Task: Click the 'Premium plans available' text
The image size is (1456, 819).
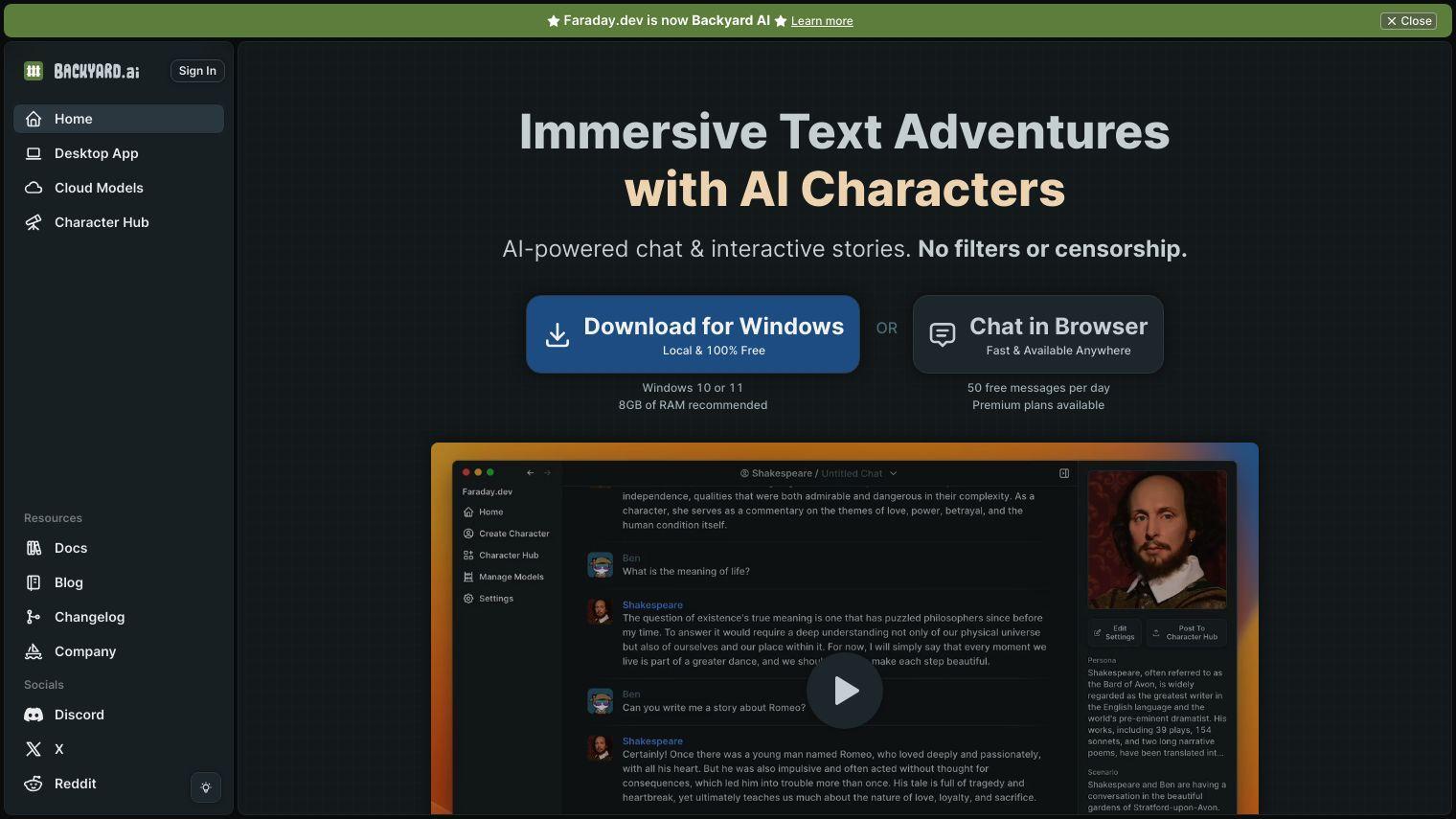Action: (1038, 405)
